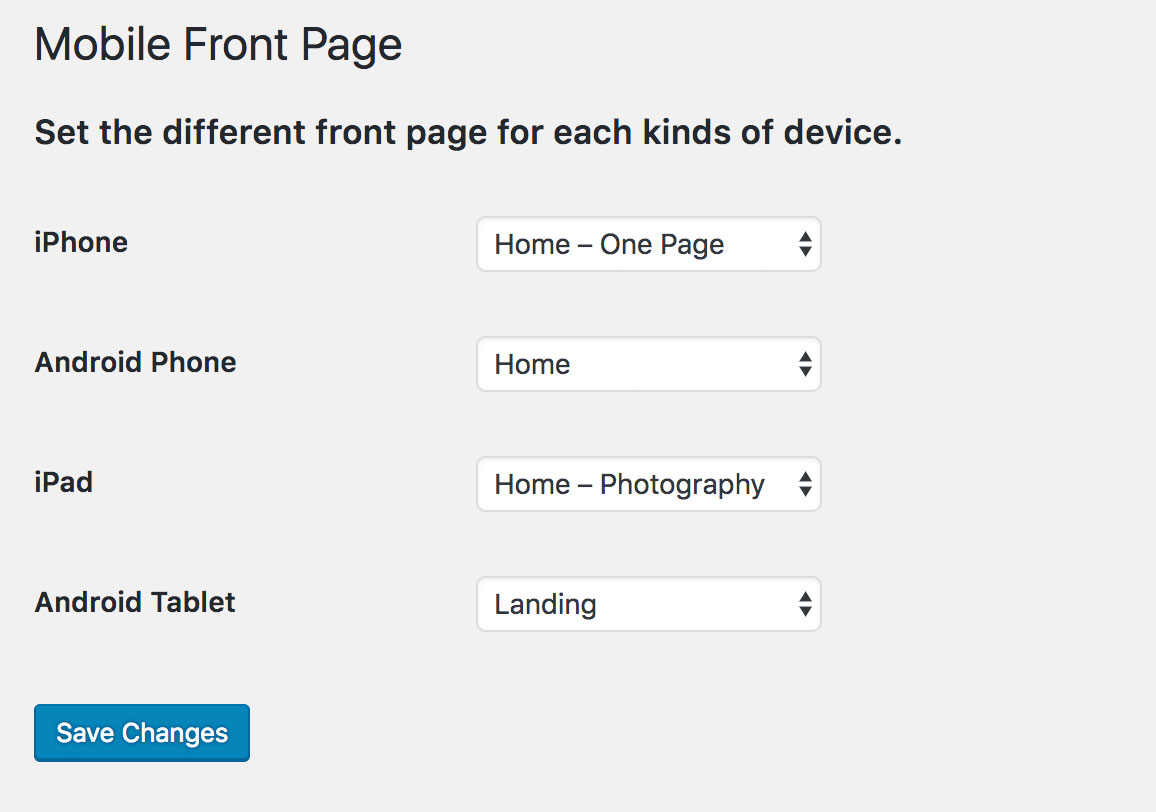Click the up-down arrows on Android Tablet select
Image resolution: width=1156 pixels, height=812 pixels.
(x=805, y=605)
